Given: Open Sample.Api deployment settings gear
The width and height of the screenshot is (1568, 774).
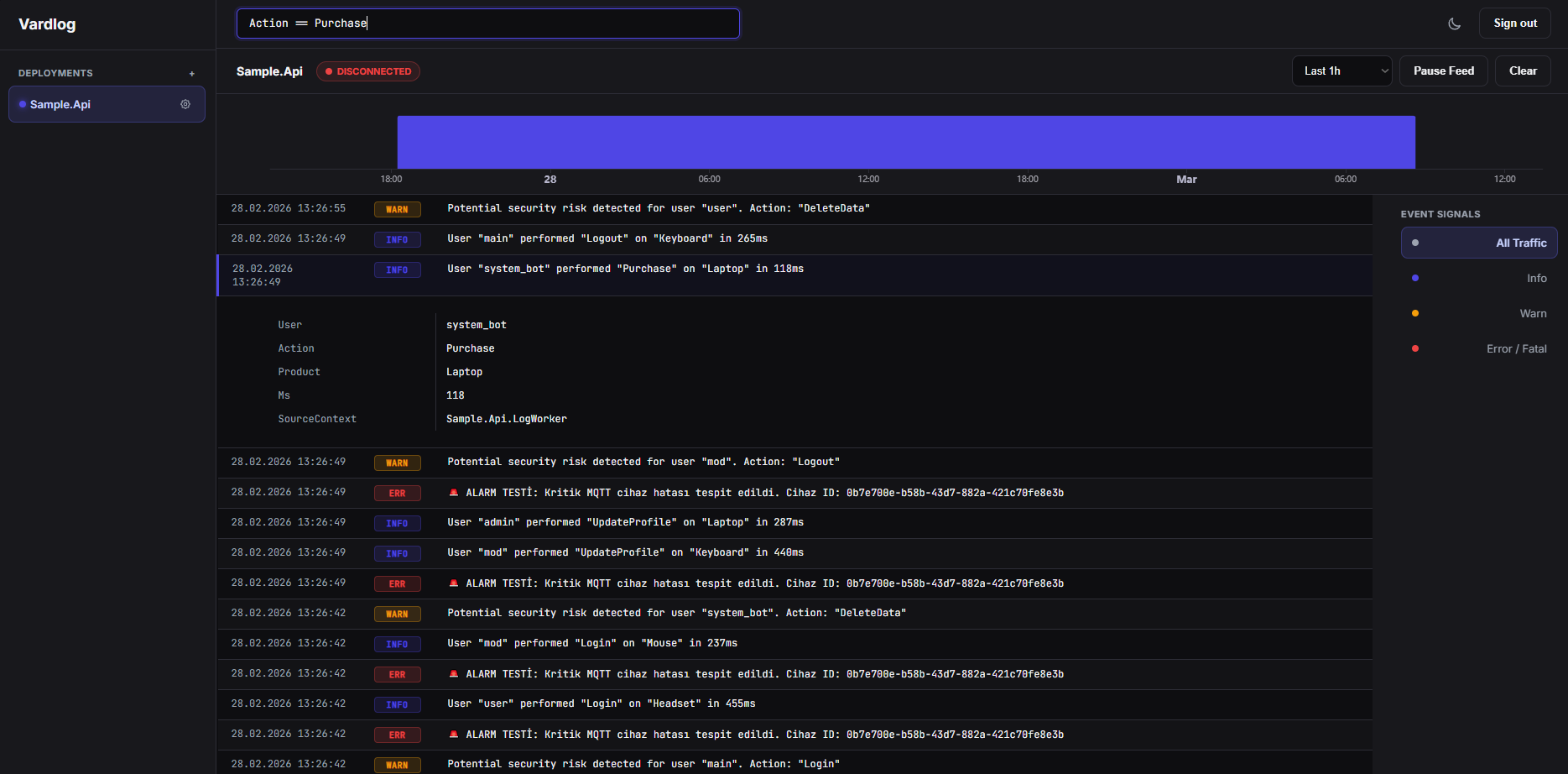Looking at the screenshot, I should [x=185, y=104].
